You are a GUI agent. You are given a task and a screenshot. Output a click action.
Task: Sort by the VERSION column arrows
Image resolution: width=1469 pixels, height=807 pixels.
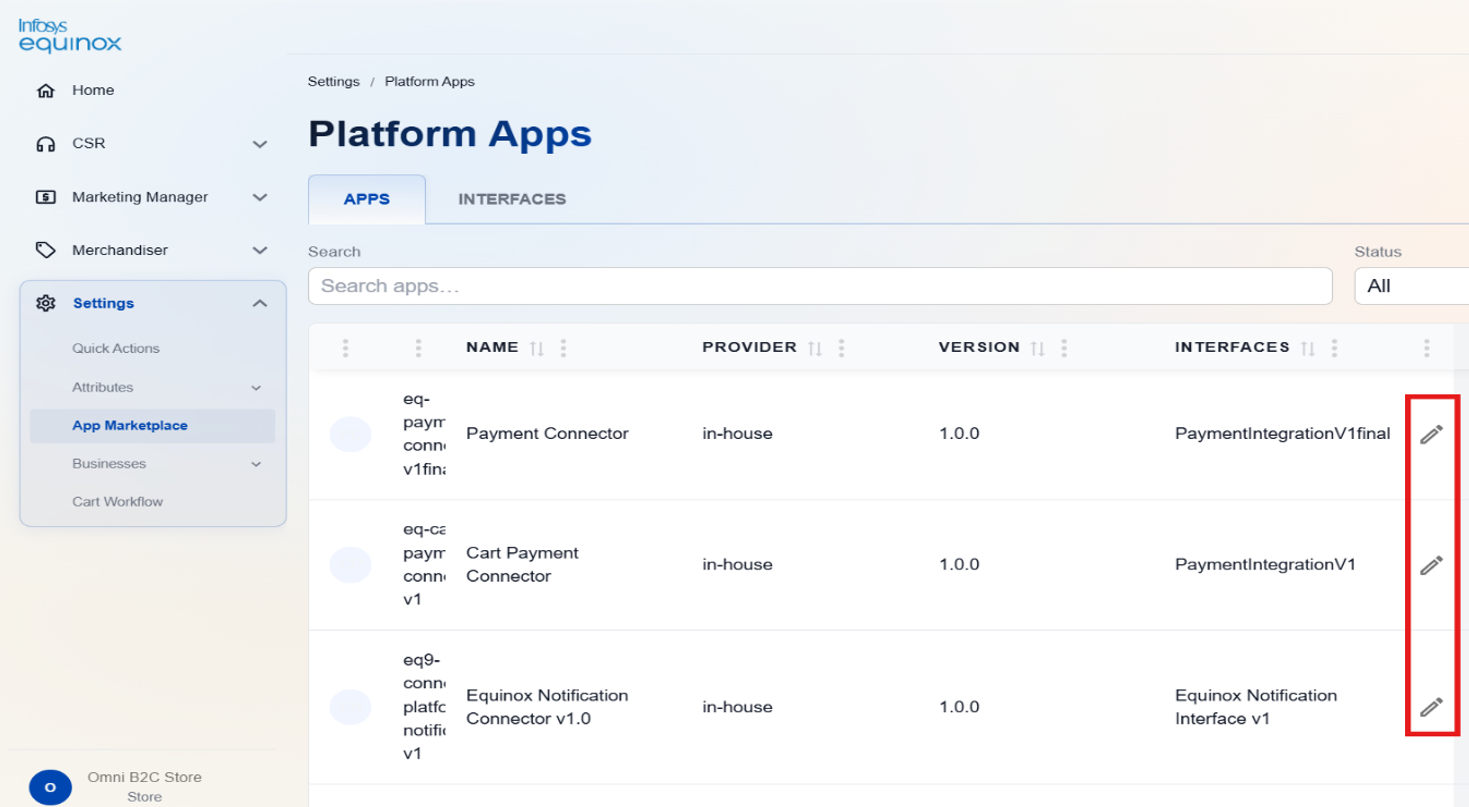pos(1038,348)
